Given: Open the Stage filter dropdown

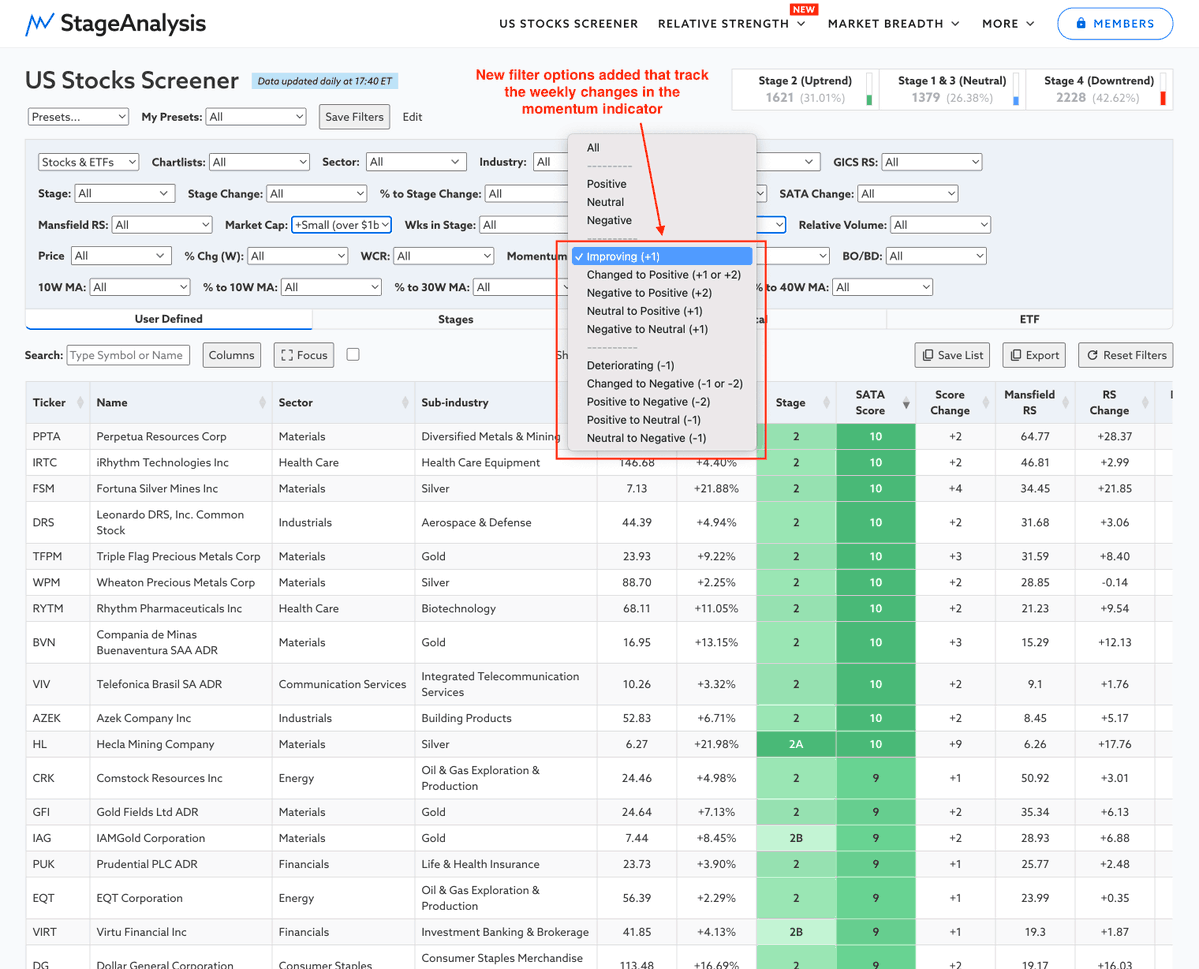Looking at the screenshot, I should click(x=125, y=193).
